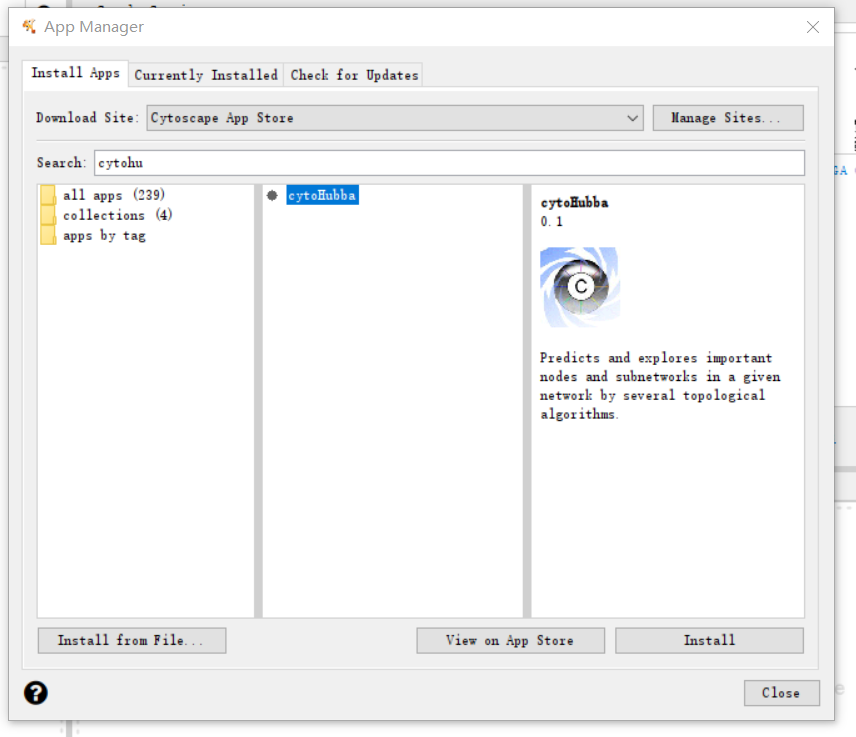Install the cytoHubba app
The image size is (856, 737).
point(709,640)
